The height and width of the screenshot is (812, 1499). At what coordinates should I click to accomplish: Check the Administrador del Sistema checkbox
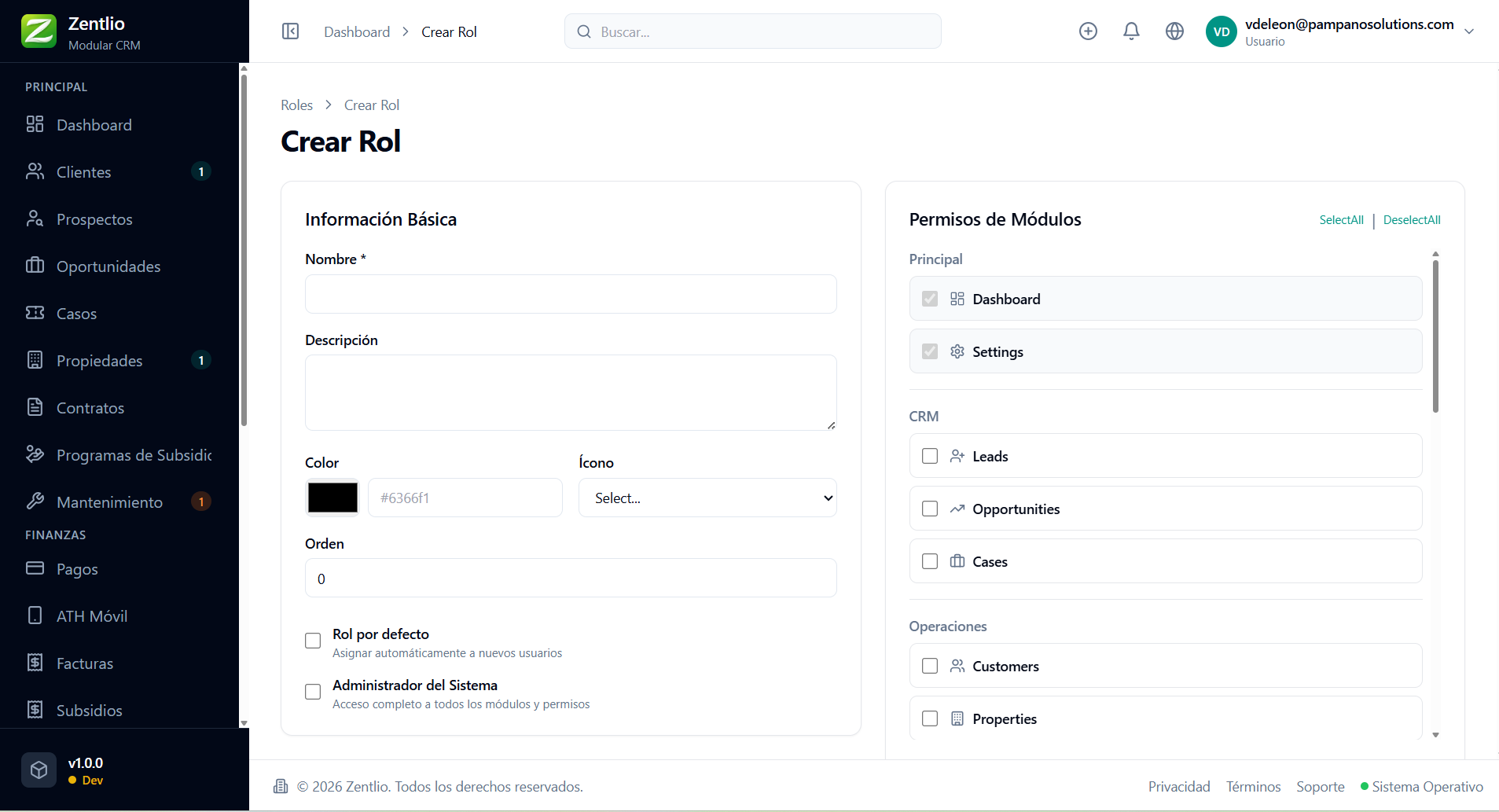313,692
